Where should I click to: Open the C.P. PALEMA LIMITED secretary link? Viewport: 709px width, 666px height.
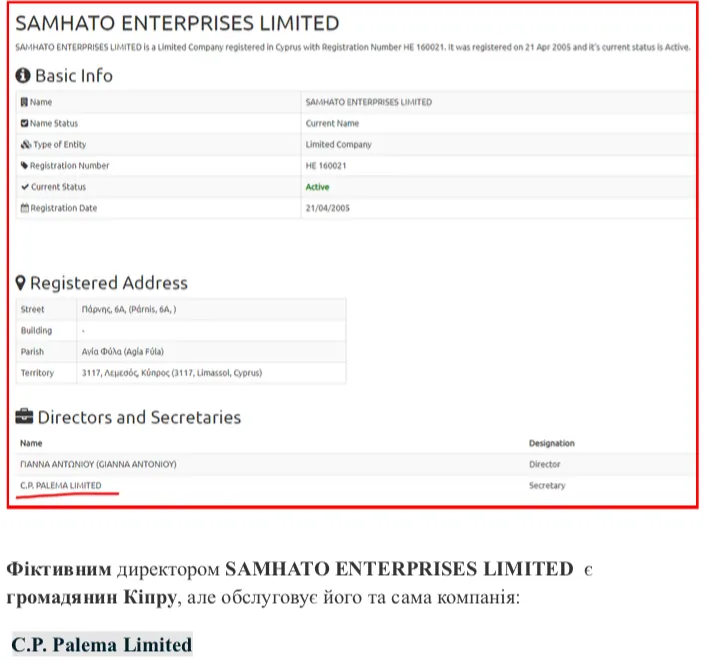coord(61,486)
